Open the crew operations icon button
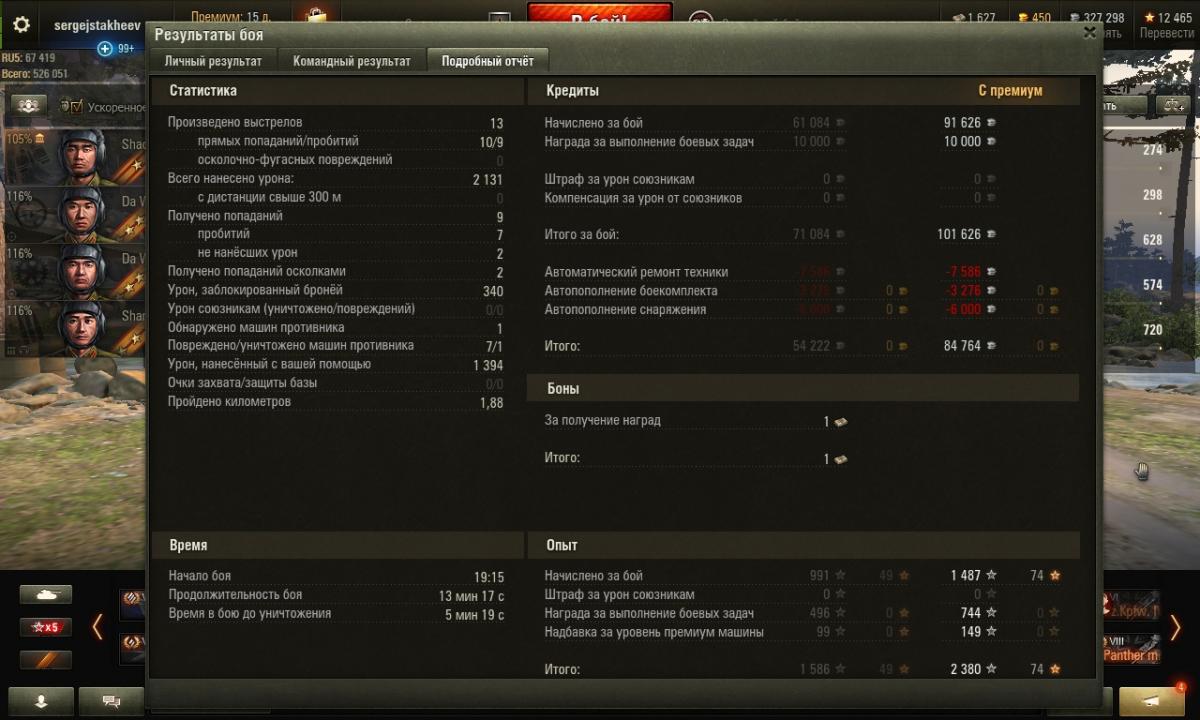The image size is (1200, 720). [x=28, y=105]
